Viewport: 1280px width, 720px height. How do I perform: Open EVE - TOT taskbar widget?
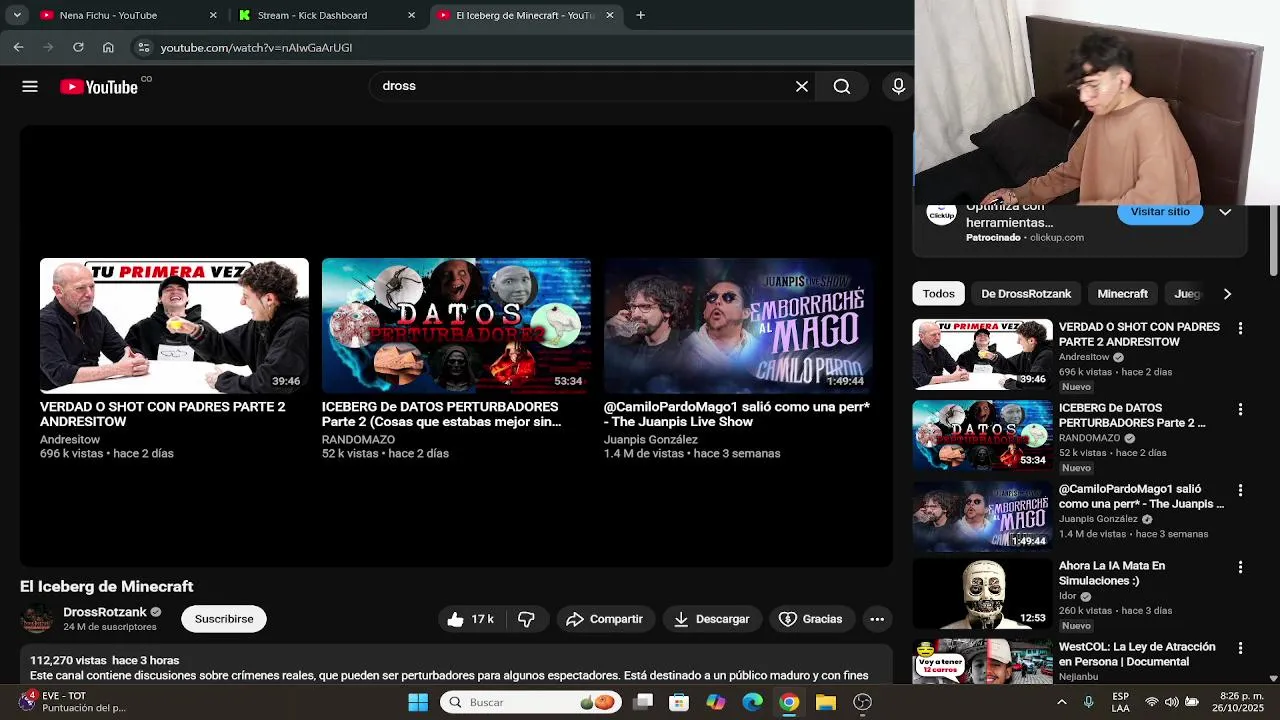click(70, 702)
